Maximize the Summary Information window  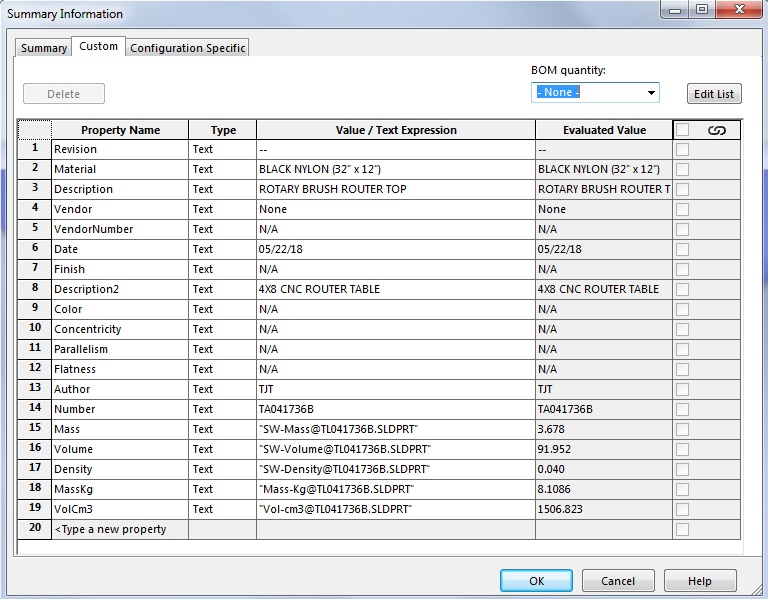702,10
